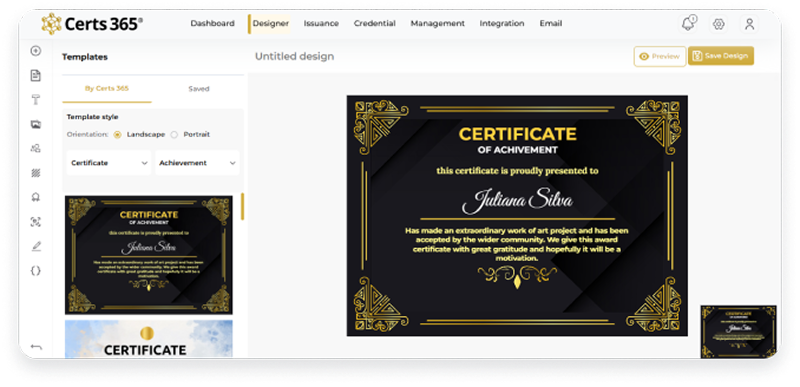Click the add element plus icon in sidebar

click(x=36, y=51)
